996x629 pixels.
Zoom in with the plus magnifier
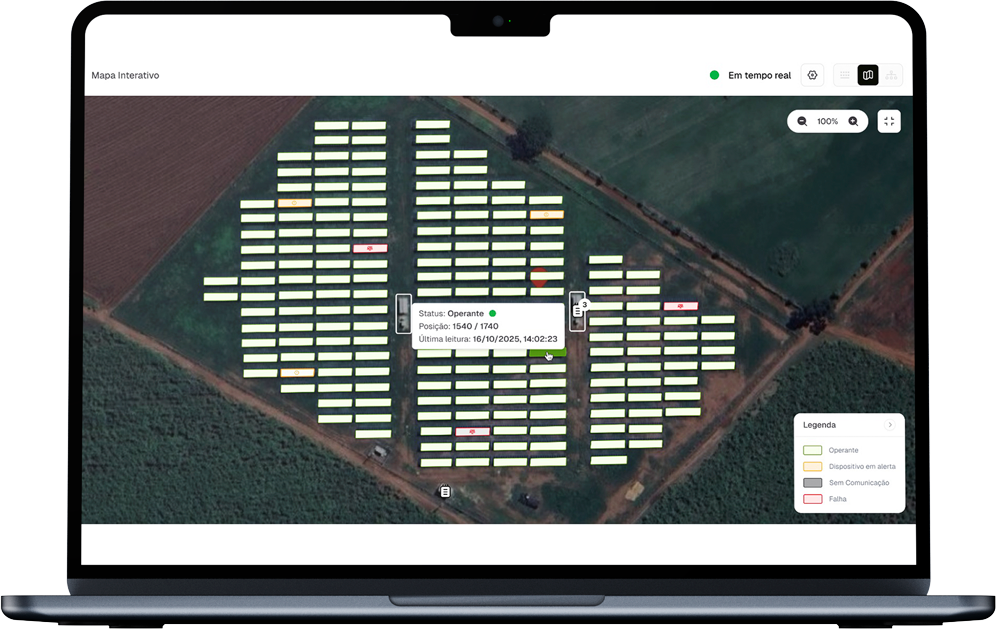tap(853, 121)
